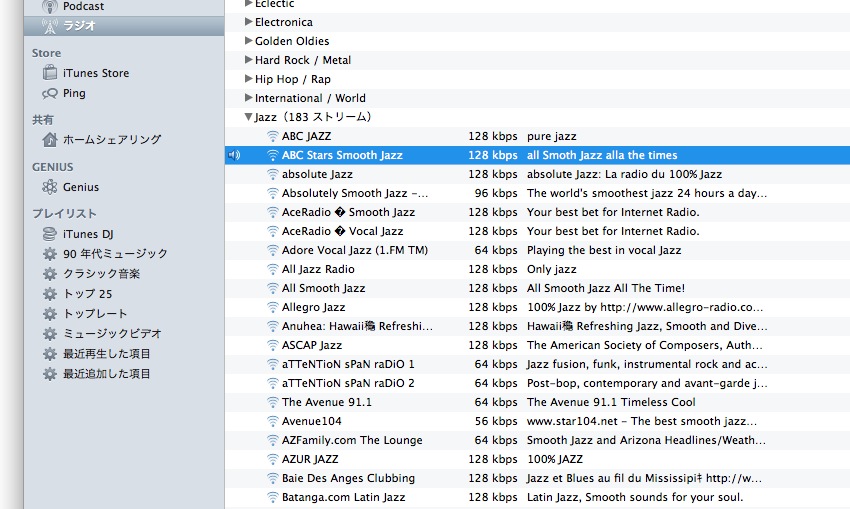The width and height of the screenshot is (850, 509).
Task: Click 'The Avenue 91.1 Timeless Cool' description
Action: click(611, 402)
